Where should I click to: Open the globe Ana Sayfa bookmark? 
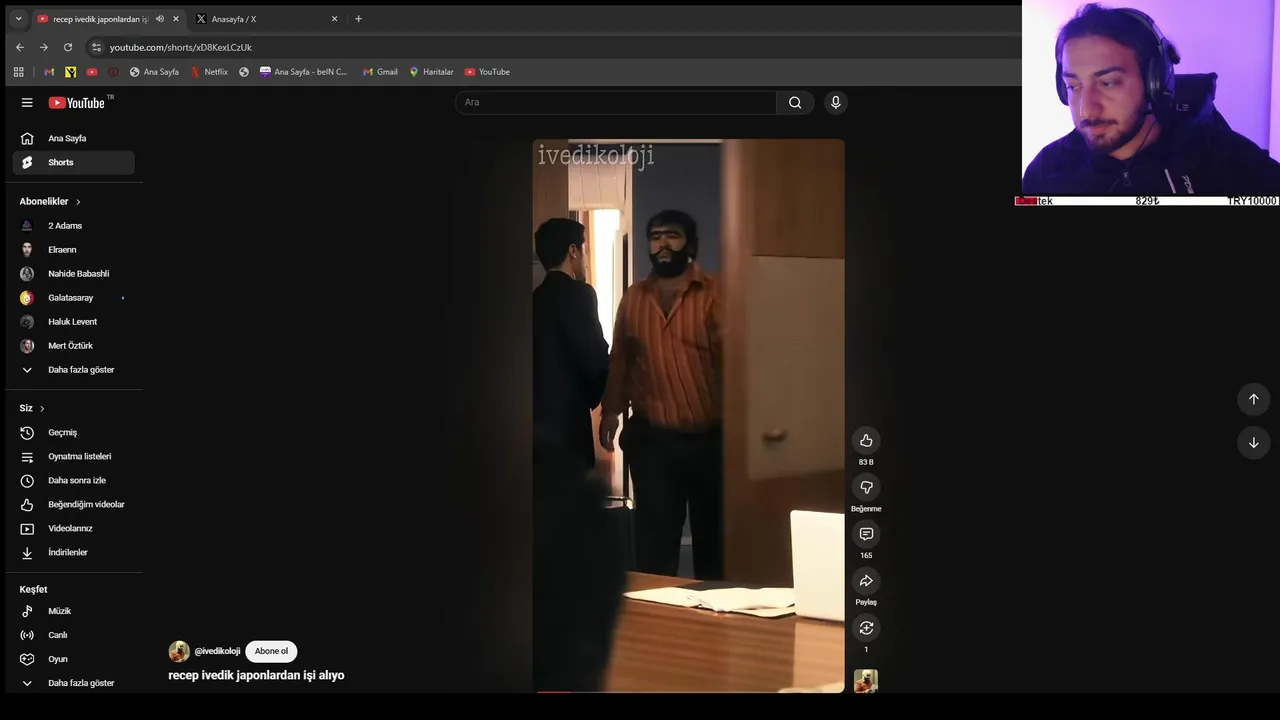[x=154, y=72]
